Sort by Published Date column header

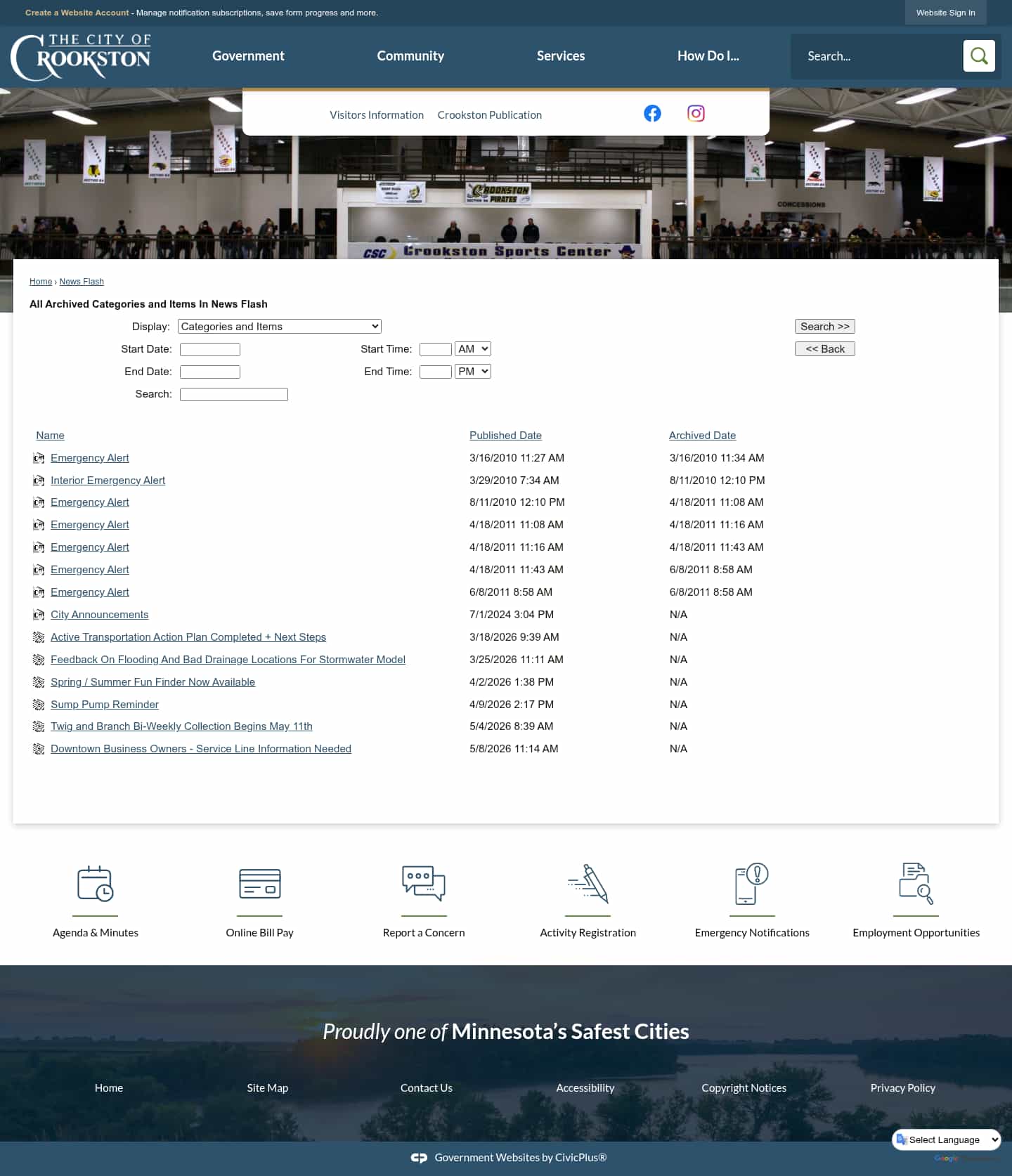point(505,436)
